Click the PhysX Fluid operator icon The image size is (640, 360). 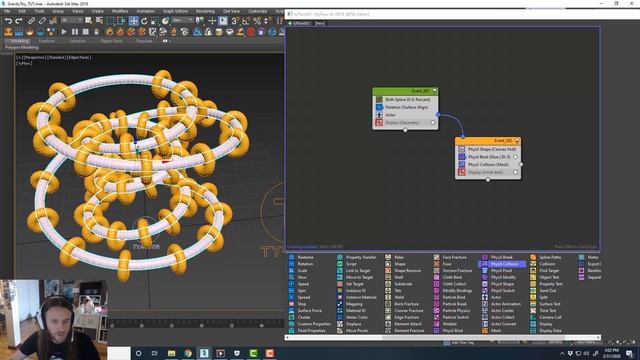click(484, 271)
